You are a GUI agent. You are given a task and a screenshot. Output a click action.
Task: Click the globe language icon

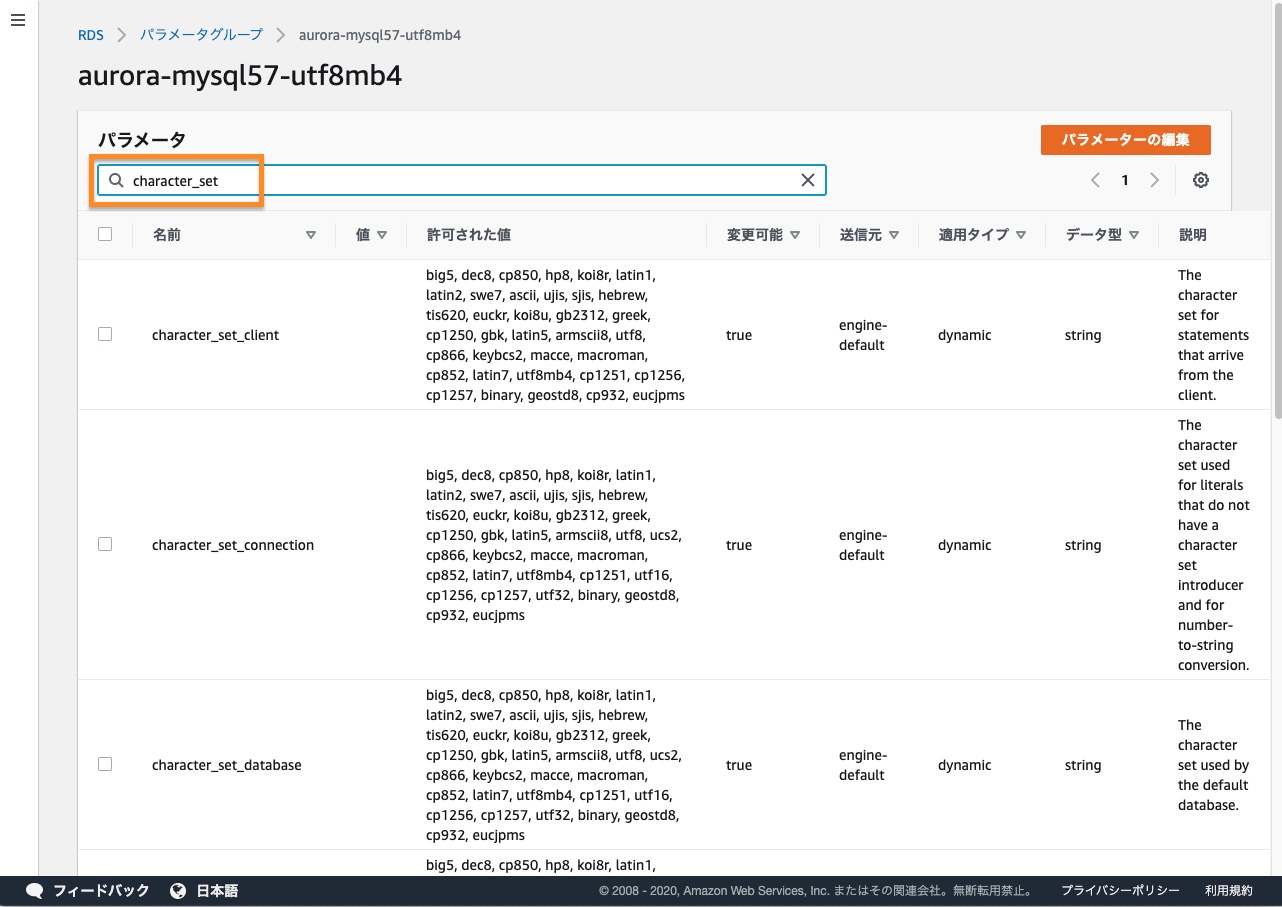(178, 890)
